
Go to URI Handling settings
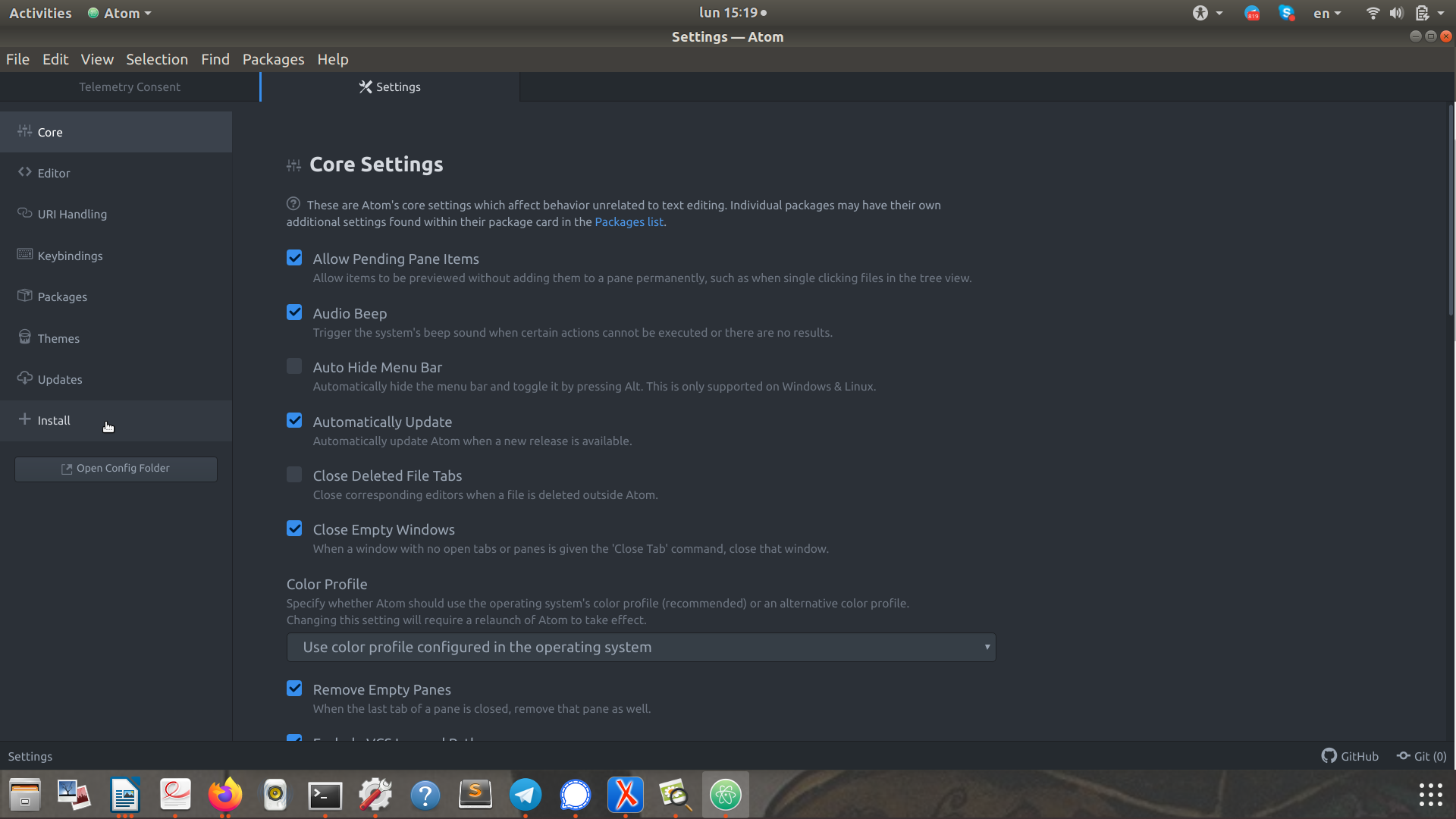tap(116, 214)
